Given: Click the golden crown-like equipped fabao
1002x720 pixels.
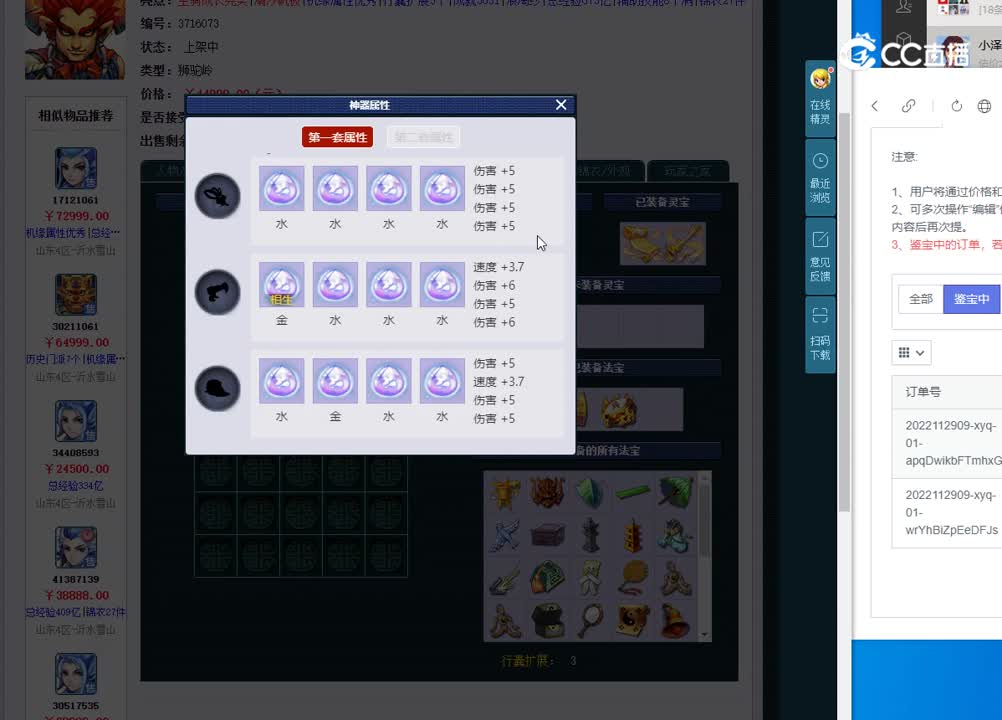Looking at the screenshot, I should 619,410.
